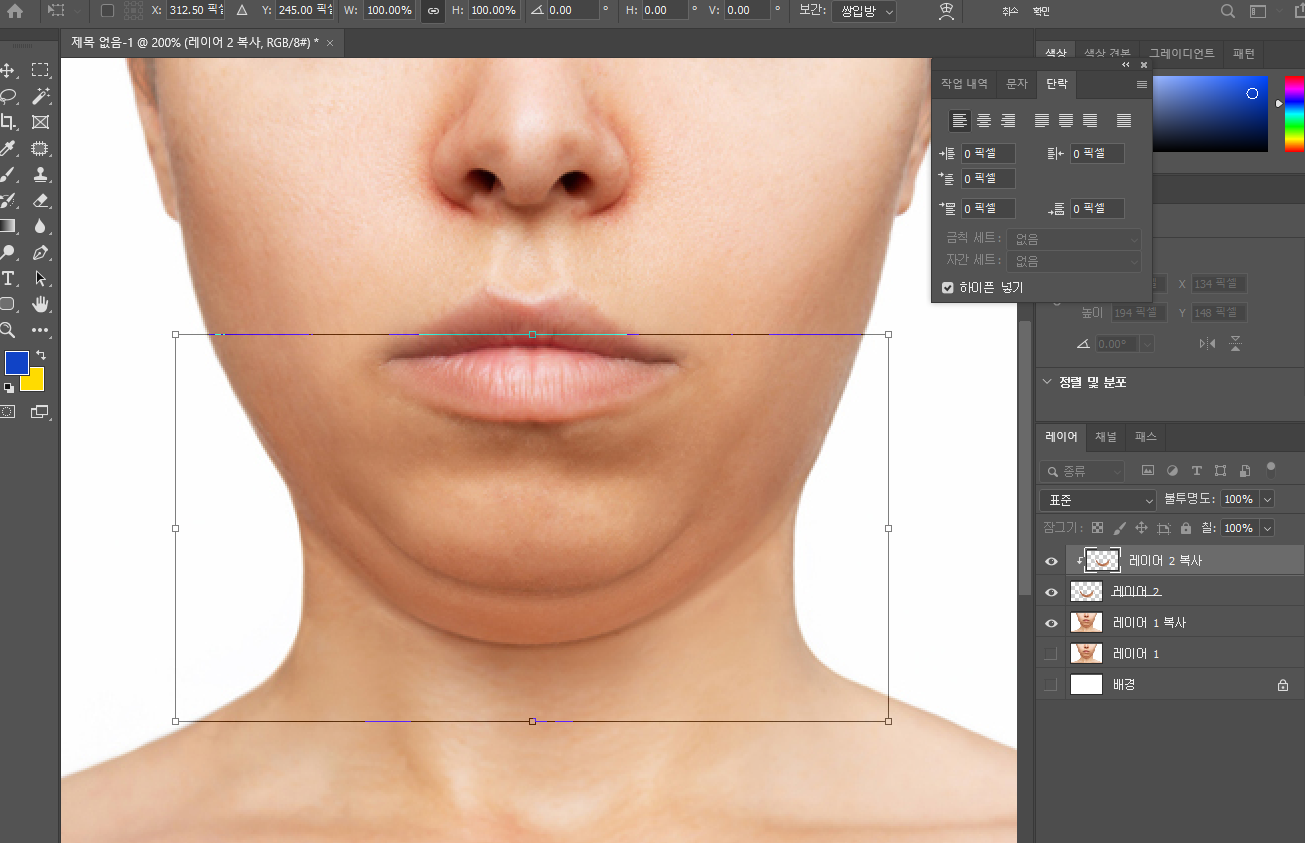Open the 종류 layer filter dropdown

point(1082,470)
